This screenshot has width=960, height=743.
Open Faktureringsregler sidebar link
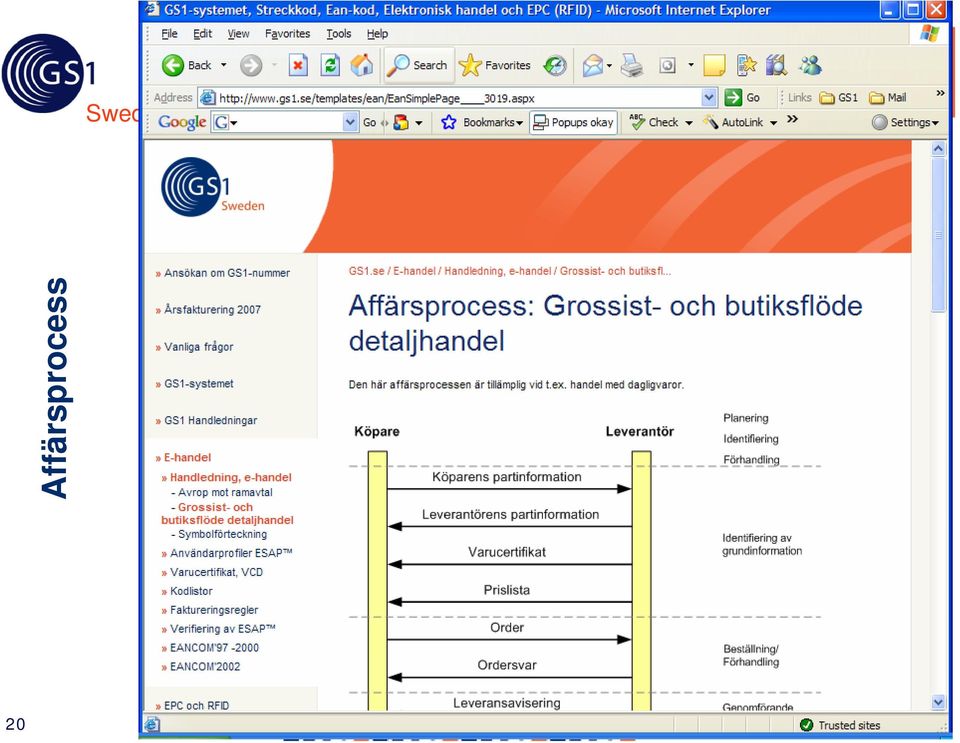point(214,610)
